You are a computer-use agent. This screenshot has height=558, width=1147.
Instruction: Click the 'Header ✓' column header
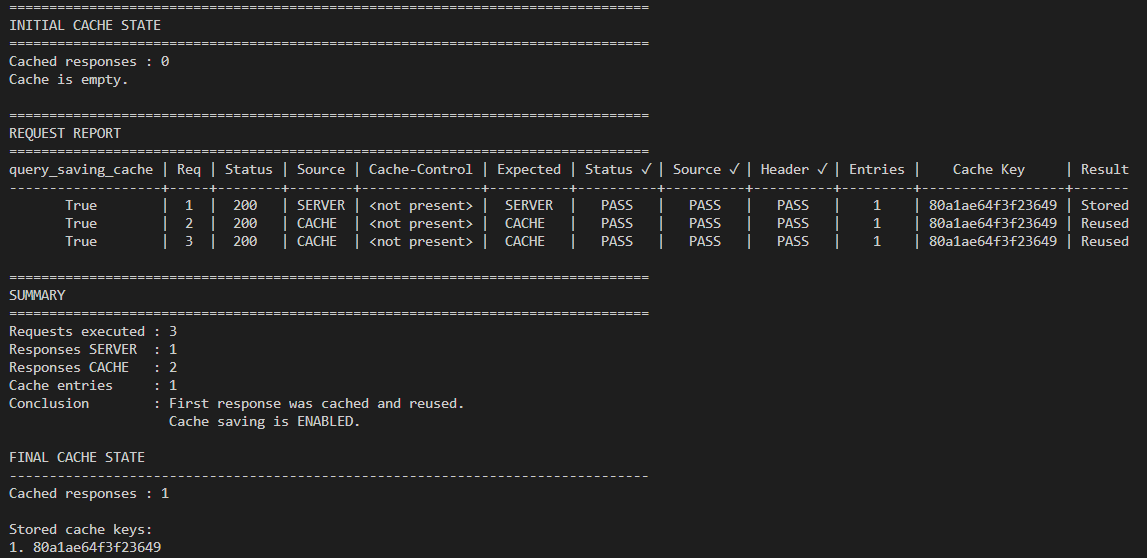click(x=794, y=170)
